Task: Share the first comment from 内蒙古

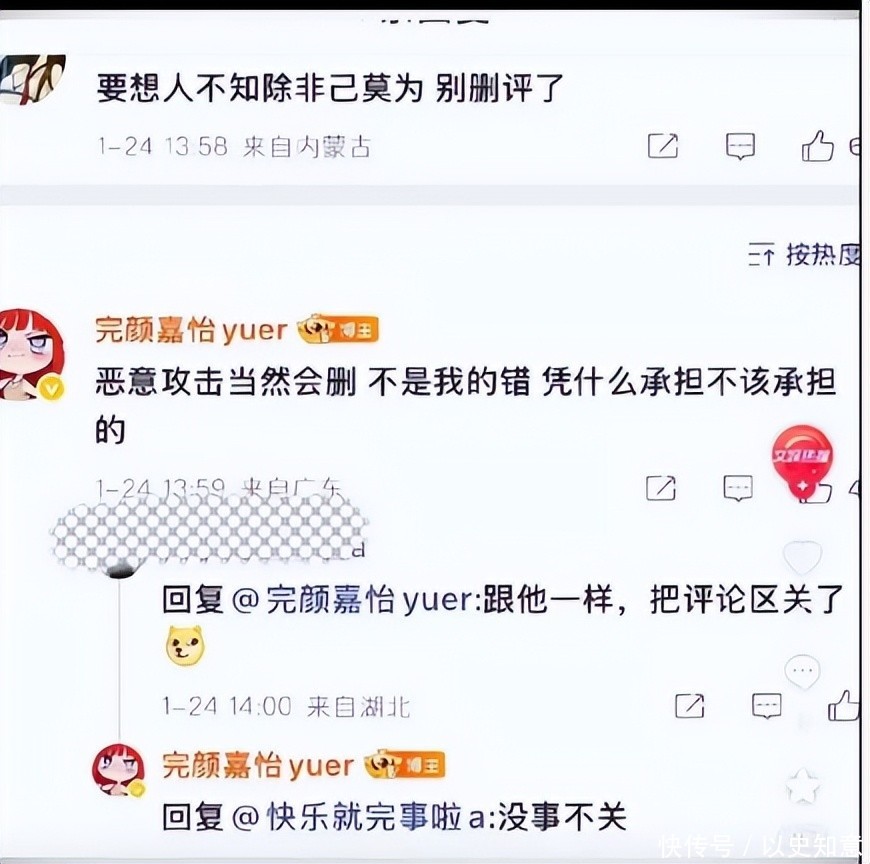Action: 663,146
